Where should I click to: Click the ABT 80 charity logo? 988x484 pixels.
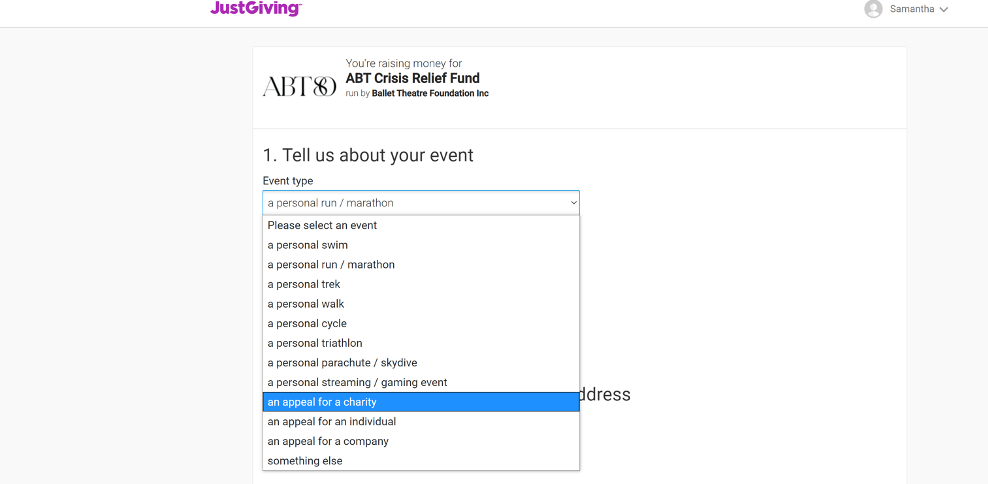pos(299,86)
